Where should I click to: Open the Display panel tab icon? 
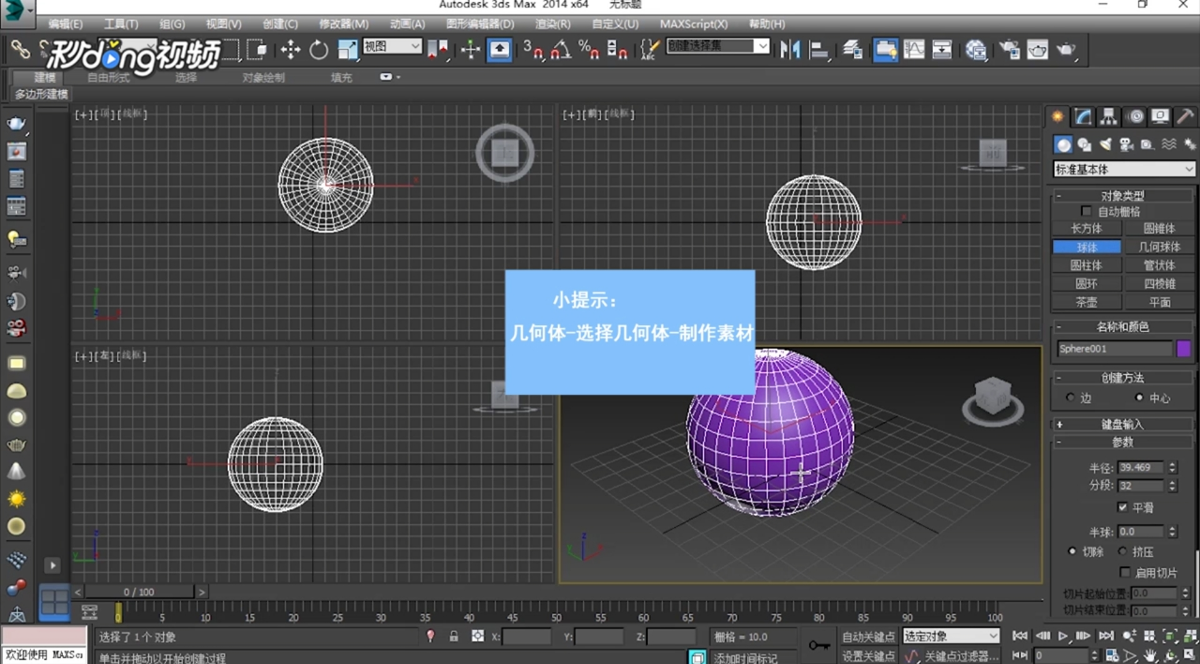pos(1160,117)
